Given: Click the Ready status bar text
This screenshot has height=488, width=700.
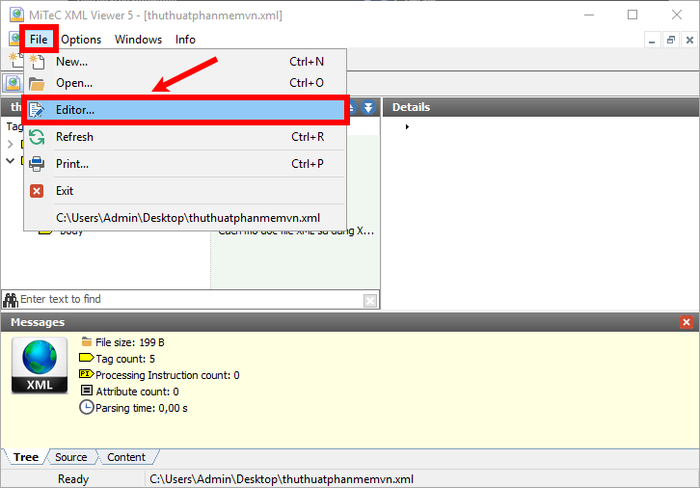Looking at the screenshot, I should [x=73, y=479].
